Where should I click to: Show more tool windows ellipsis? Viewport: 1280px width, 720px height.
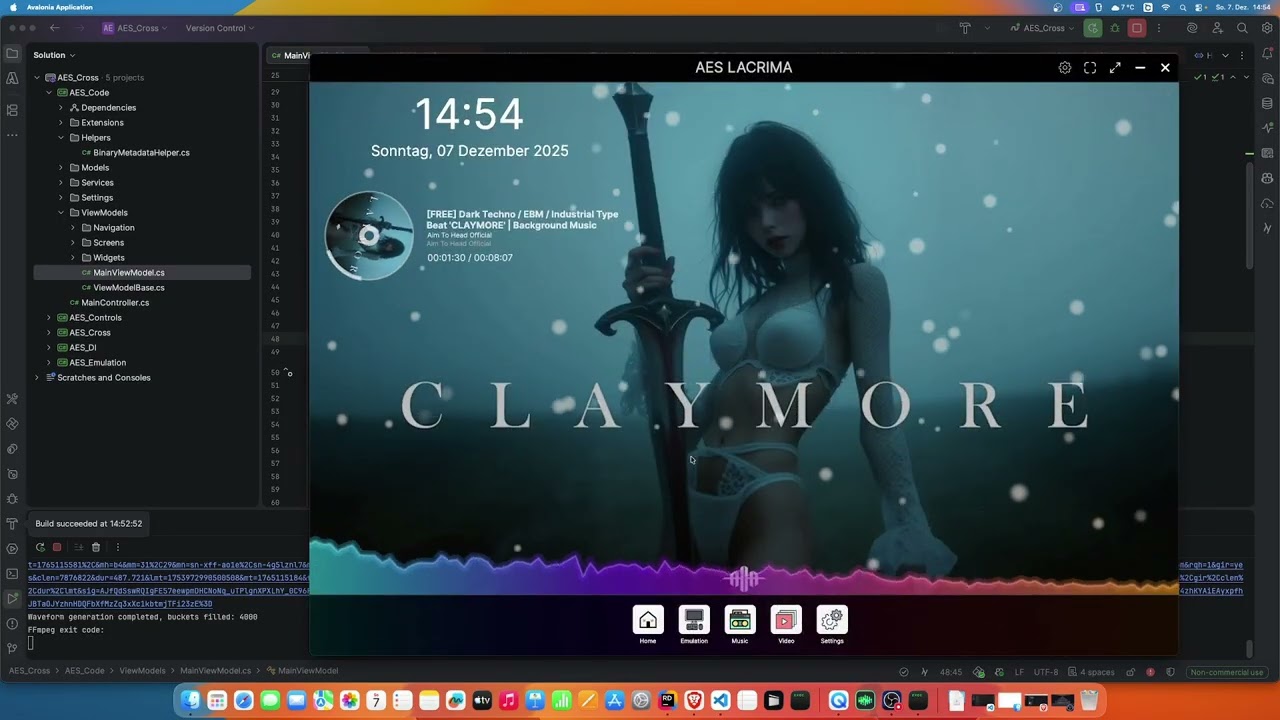pyautogui.click(x=12, y=135)
